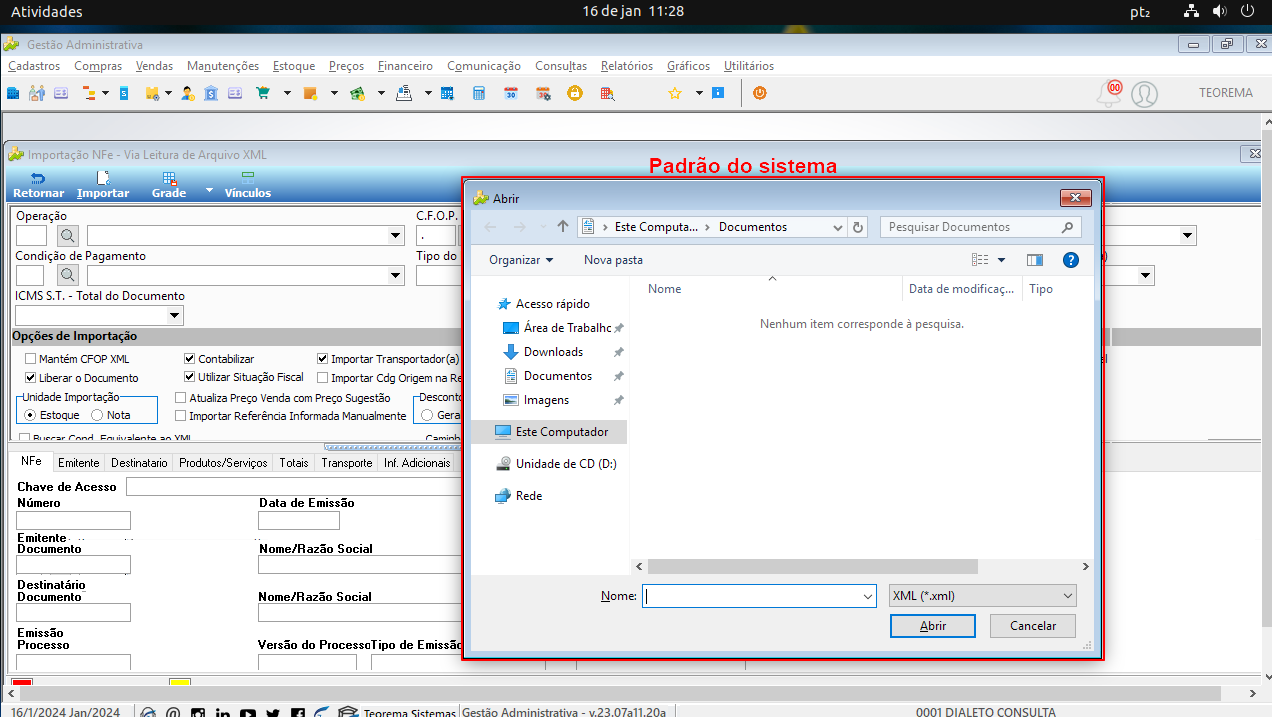
Task: Click the Operação search magnifier button
Action: point(67,236)
